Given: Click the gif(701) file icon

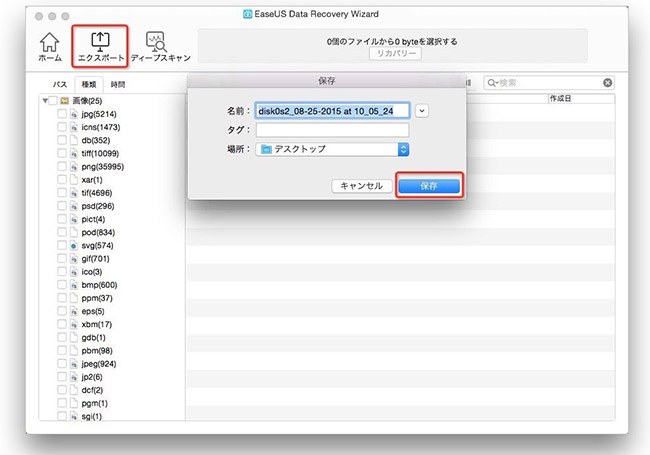Looking at the screenshot, I should pyautogui.click(x=74, y=259).
